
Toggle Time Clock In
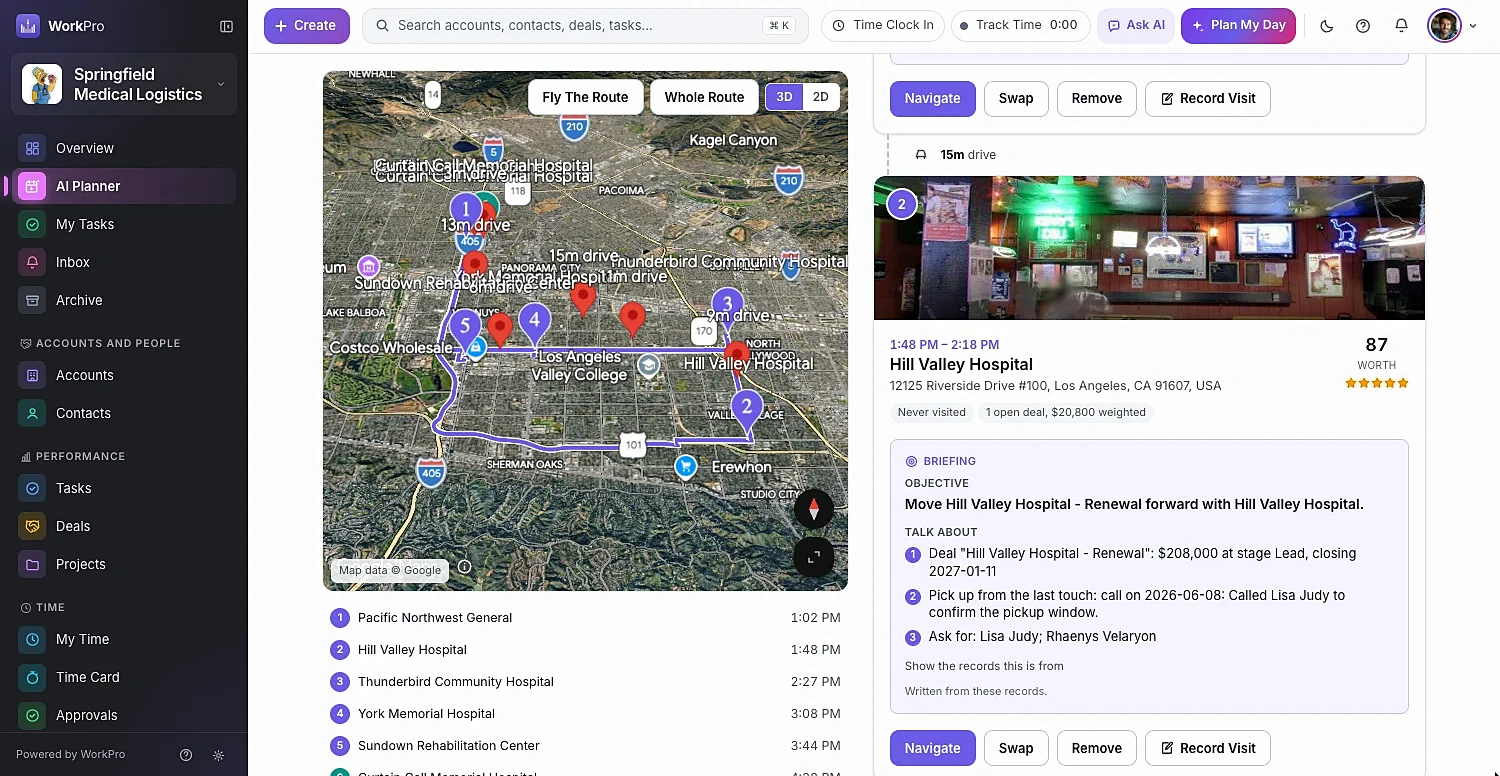883,26
